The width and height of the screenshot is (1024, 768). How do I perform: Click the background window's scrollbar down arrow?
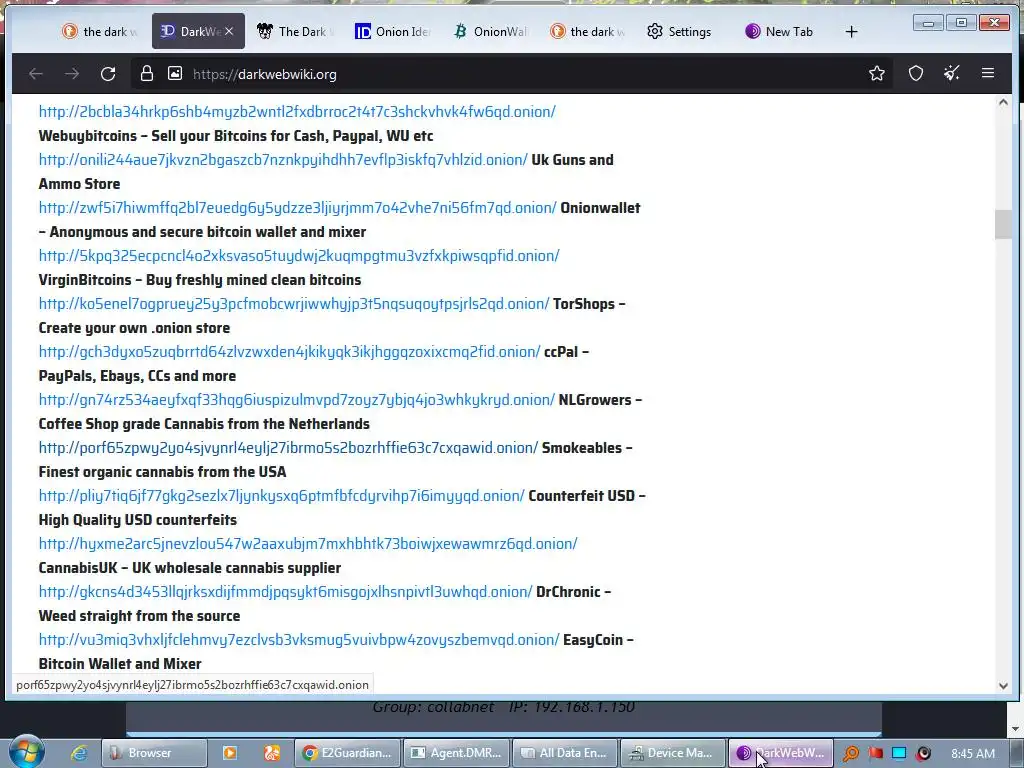click(x=1016, y=728)
